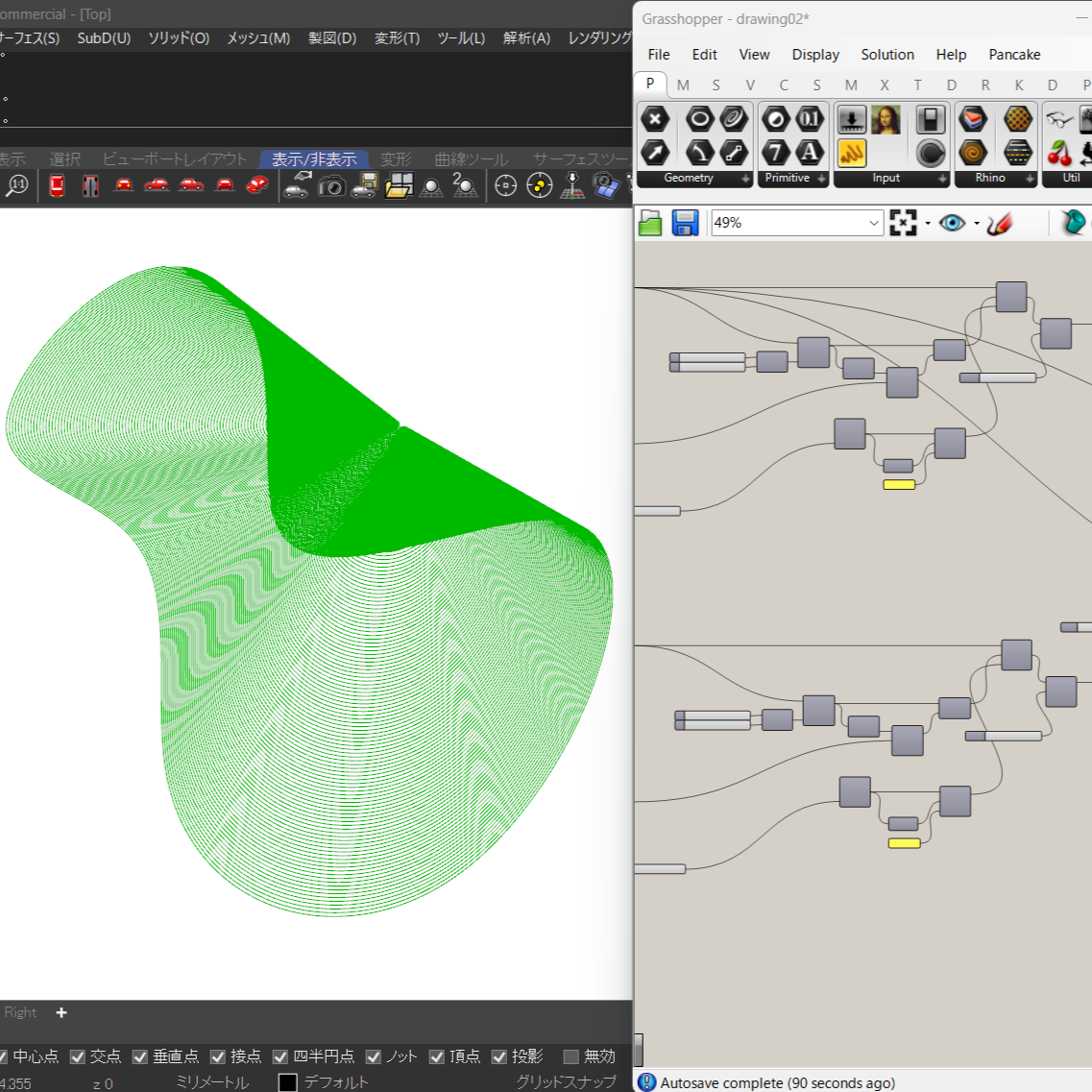Expand the Input panel group
The height and width of the screenshot is (1092, 1092).
[x=942, y=179]
